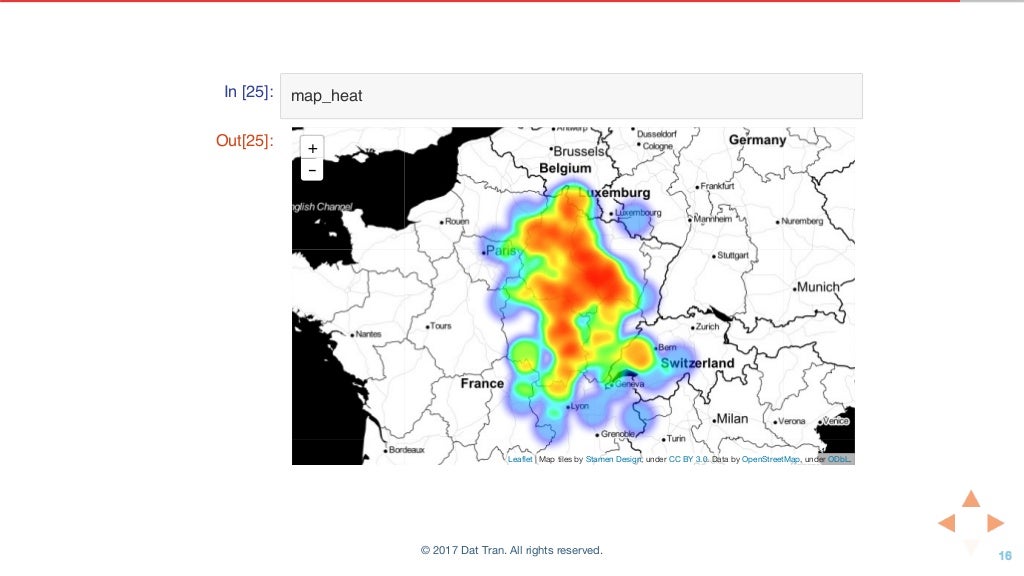The height and width of the screenshot is (576, 1024).
Task: Click the Munich city label
Action: 818,287
